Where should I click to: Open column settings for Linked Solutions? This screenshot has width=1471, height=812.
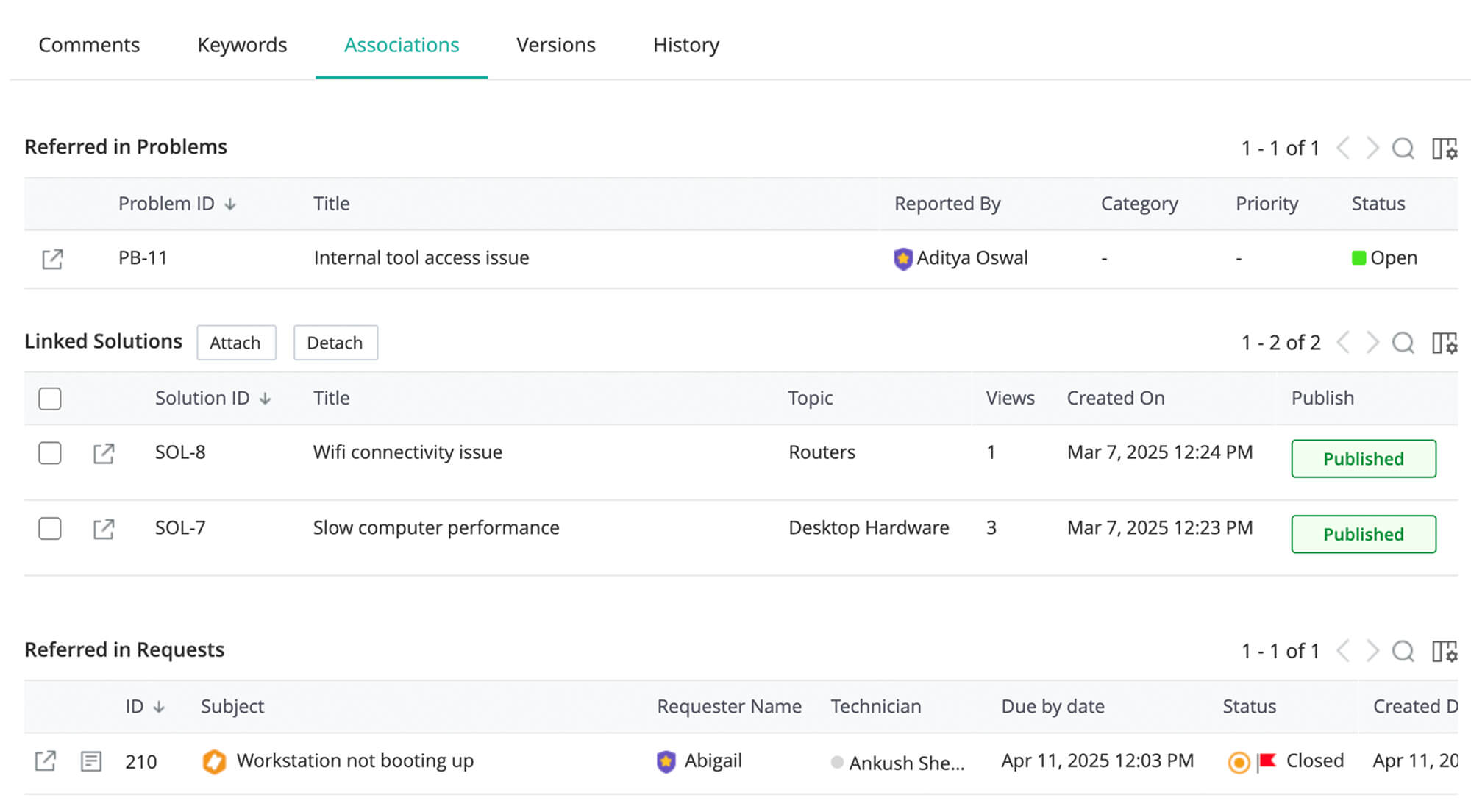tap(1442, 343)
